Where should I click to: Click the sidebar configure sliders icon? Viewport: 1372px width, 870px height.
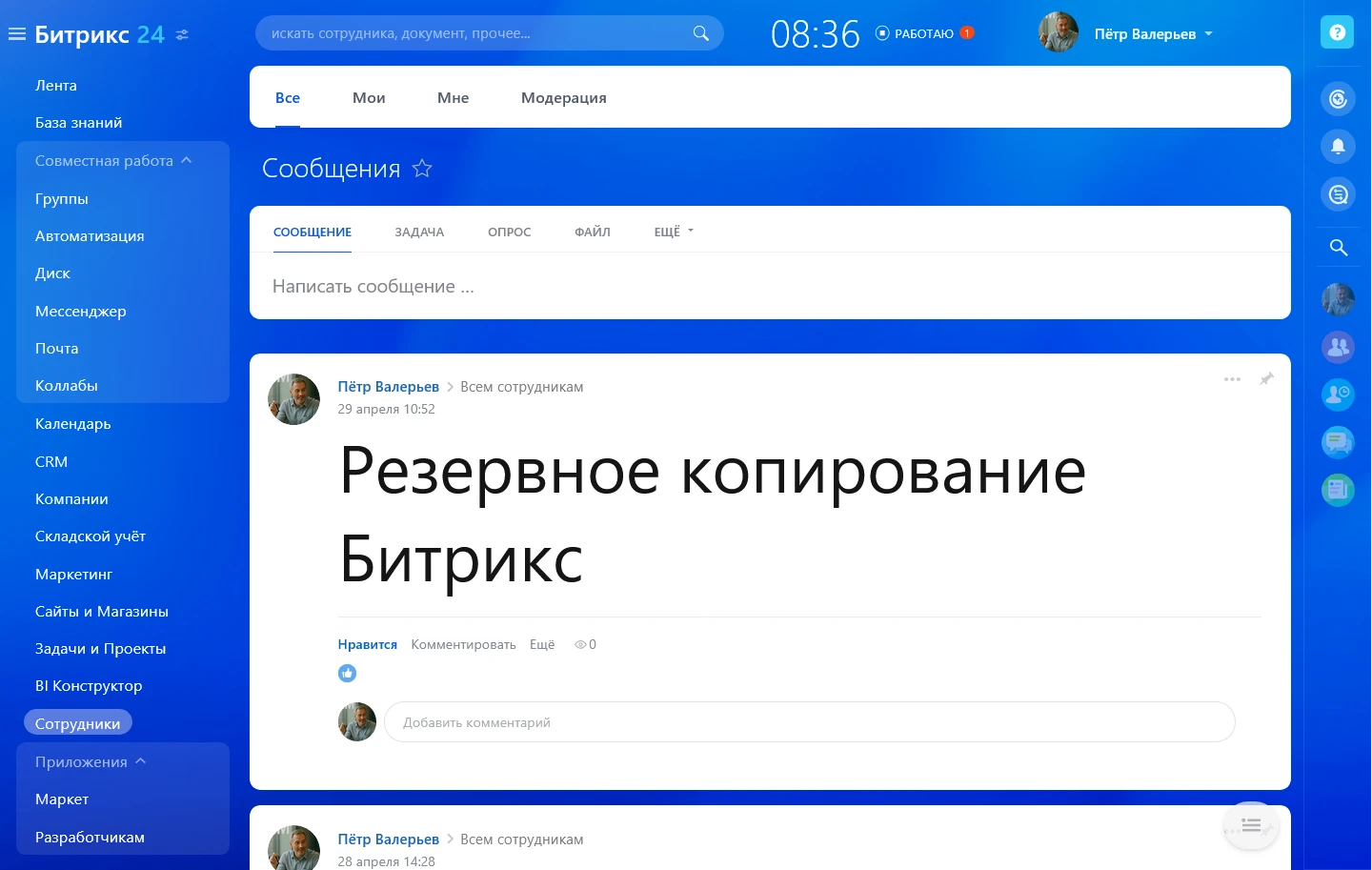tap(182, 34)
